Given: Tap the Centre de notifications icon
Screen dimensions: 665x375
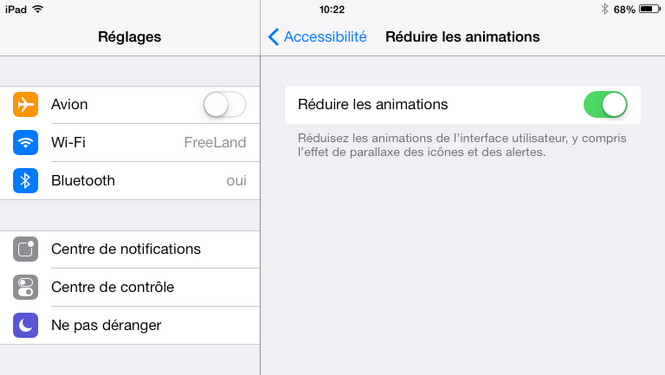Looking at the screenshot, I should pos(25,249).
